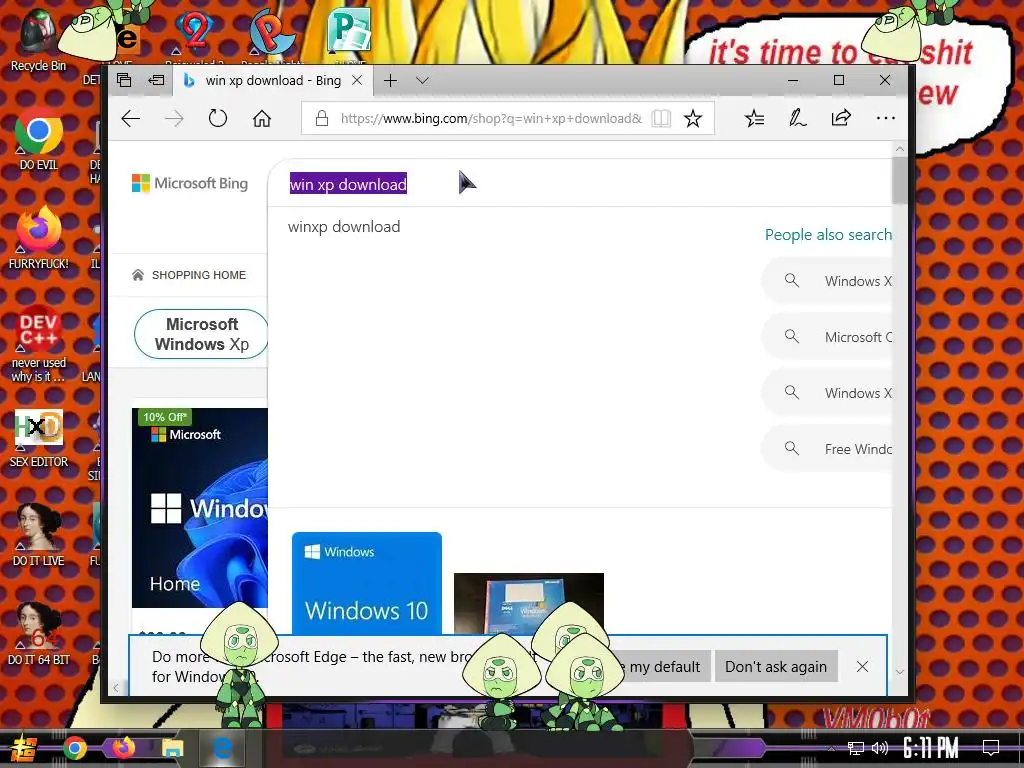Click the lock icon in address bar
Screen dimensions: 1024x768
(321, 118)
